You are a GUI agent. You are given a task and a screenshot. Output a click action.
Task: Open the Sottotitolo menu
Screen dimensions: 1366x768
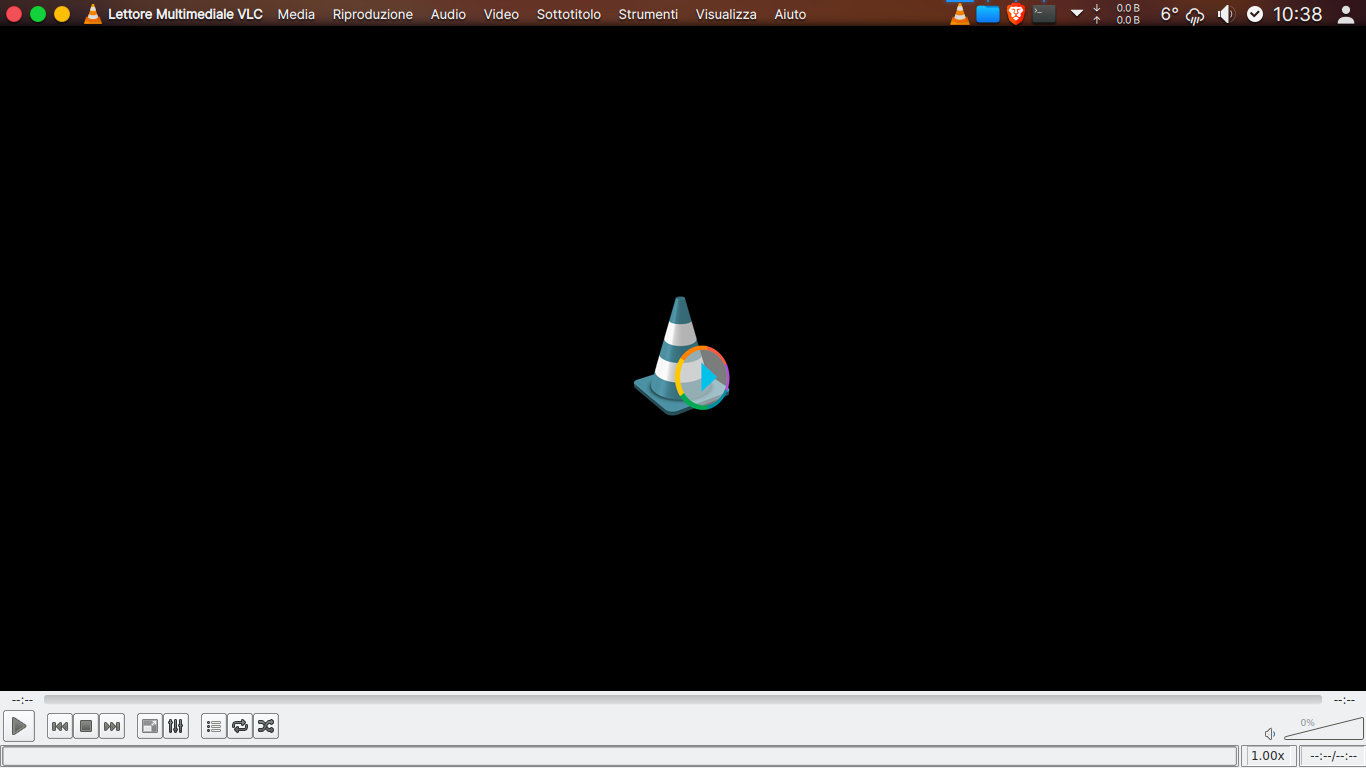coord(569,14)
